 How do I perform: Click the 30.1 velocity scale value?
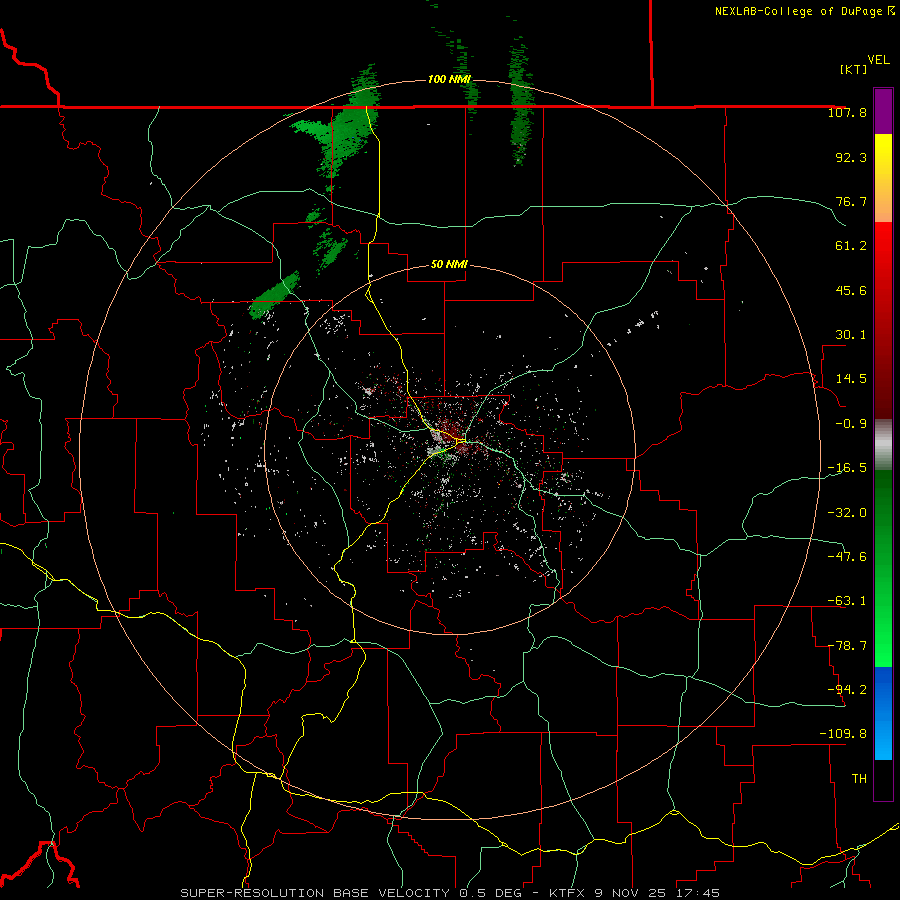851,335
